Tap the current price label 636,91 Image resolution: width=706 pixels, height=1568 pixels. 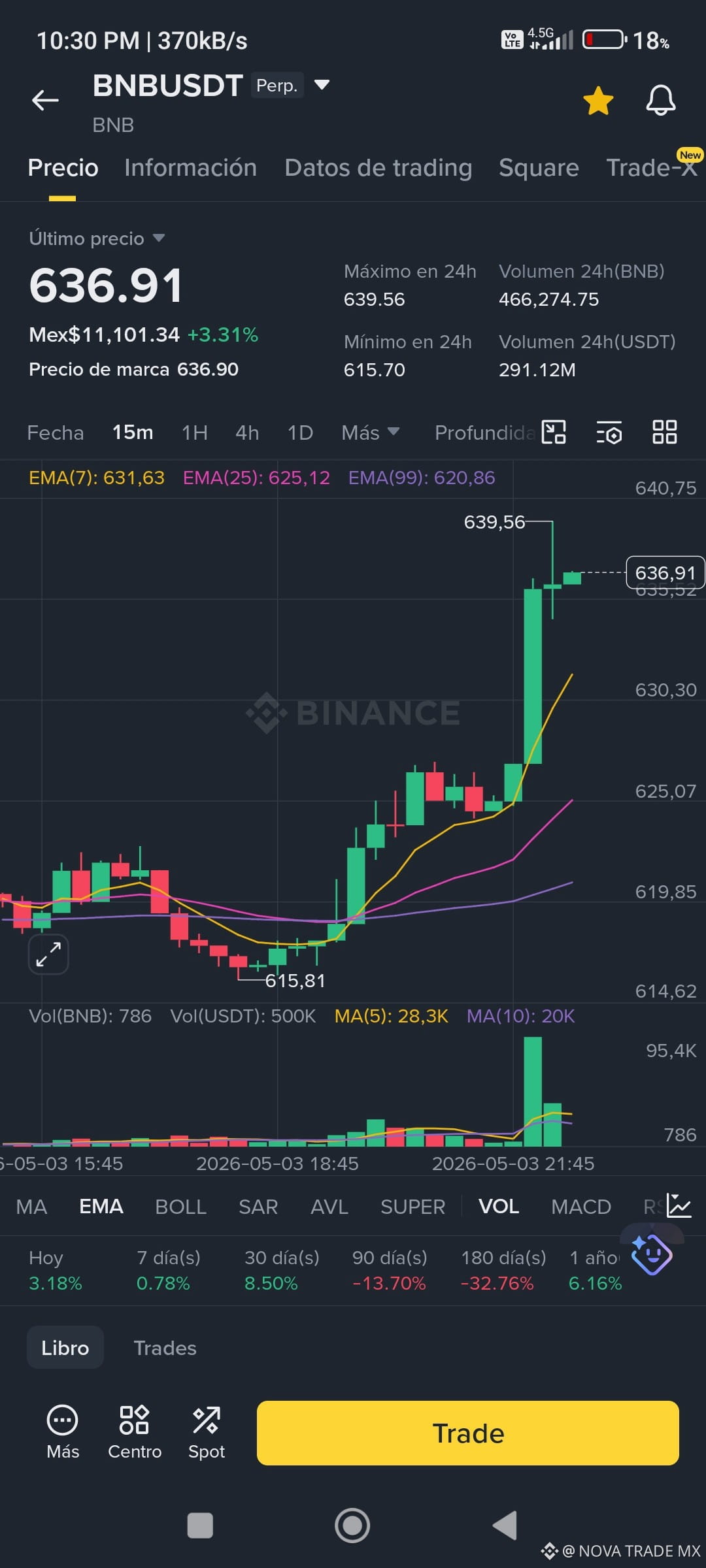coord(665,573)
